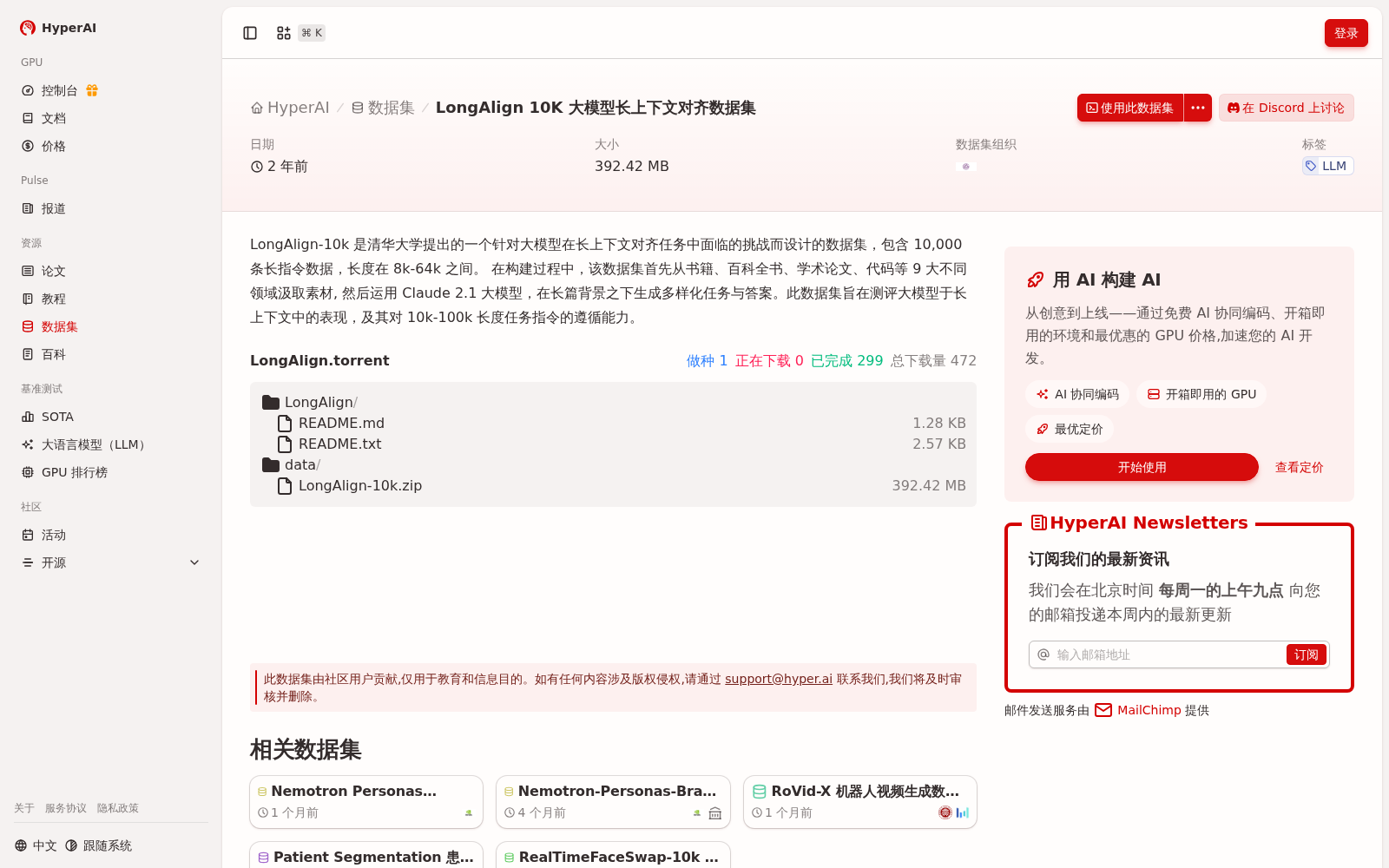Click the institution icon on Nemotron-Personas-Bra card
This screenshot has width=1389, height=868.
click(x=715, y=813)
